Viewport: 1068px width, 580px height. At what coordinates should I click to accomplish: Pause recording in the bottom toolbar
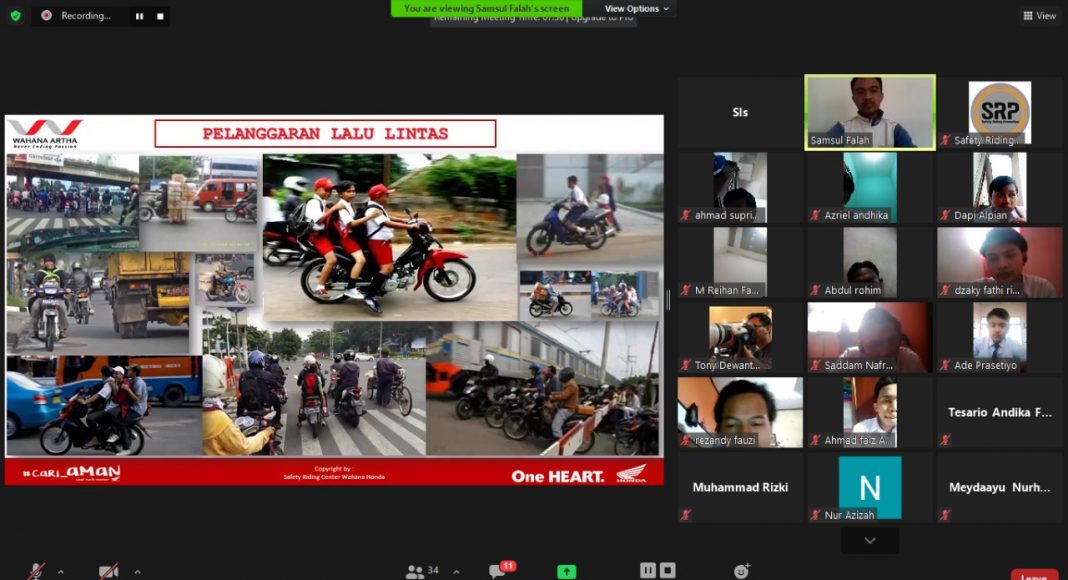647,570
